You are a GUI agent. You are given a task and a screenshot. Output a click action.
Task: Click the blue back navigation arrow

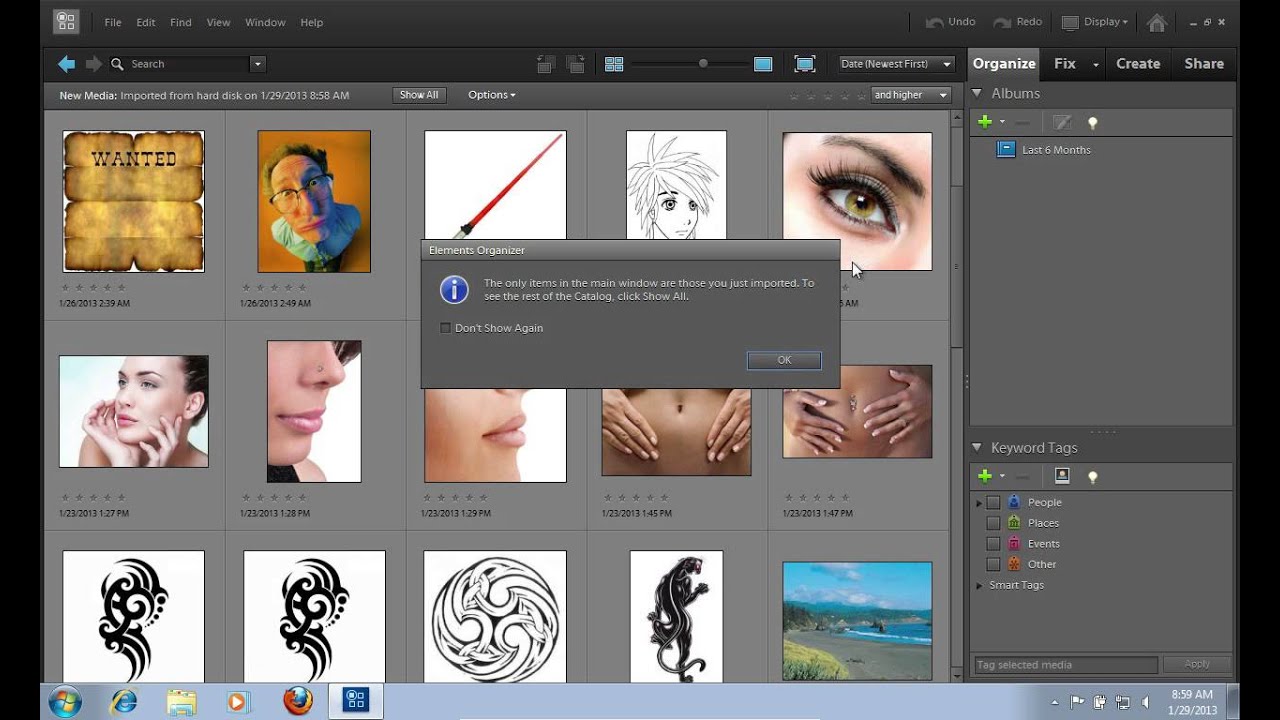click(67, 64)
